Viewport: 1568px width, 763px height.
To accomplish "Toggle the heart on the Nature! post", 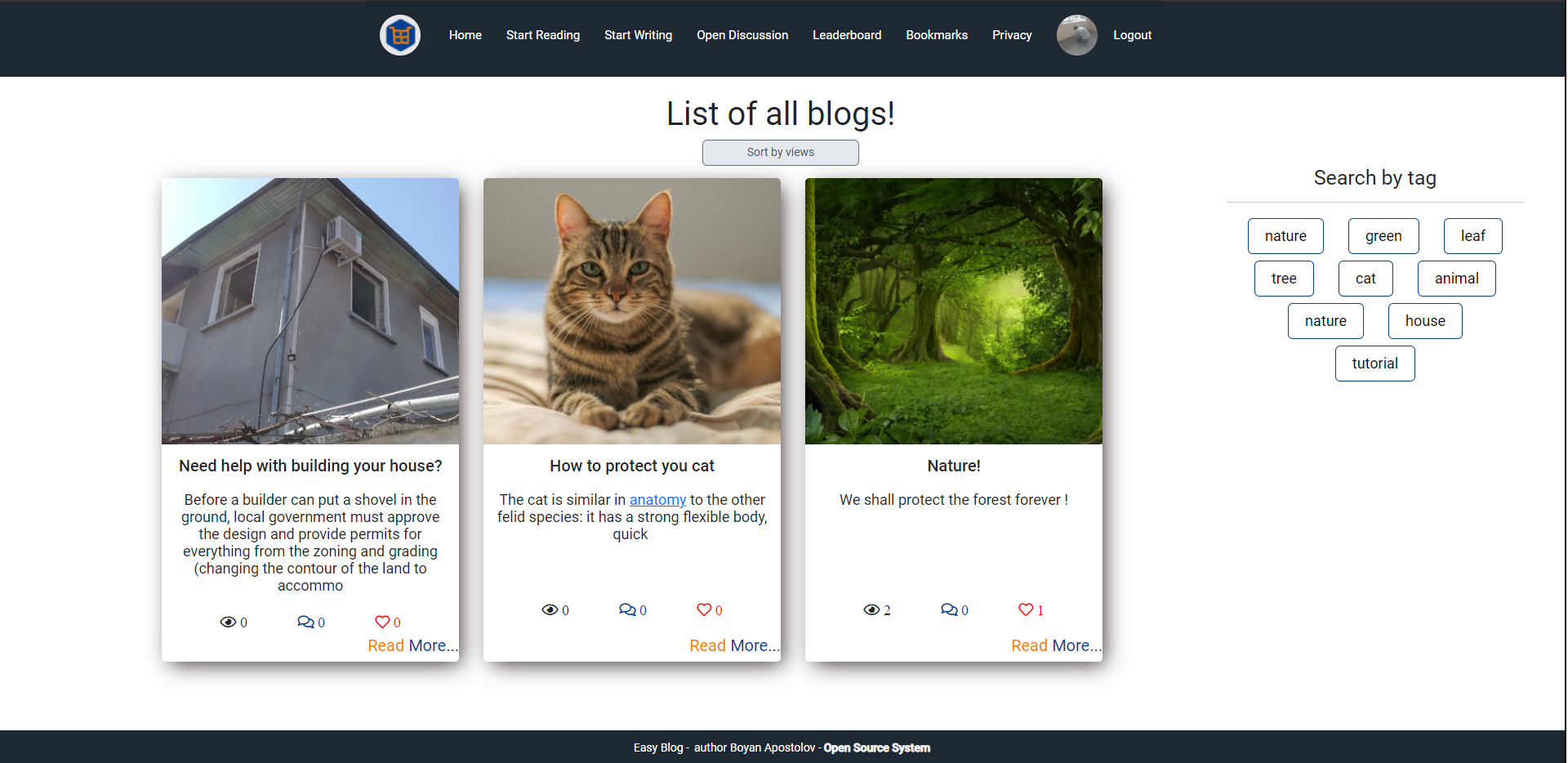I will [x=1024, y=609].
